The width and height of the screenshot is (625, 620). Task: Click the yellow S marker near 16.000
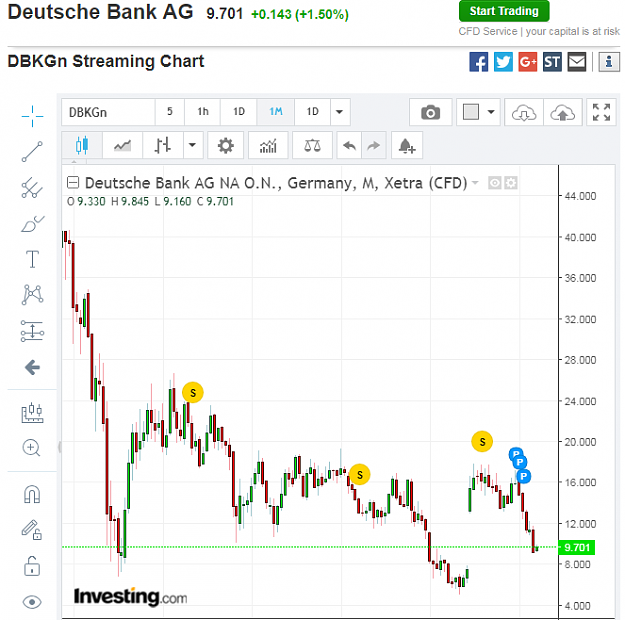tap(360, 474)
